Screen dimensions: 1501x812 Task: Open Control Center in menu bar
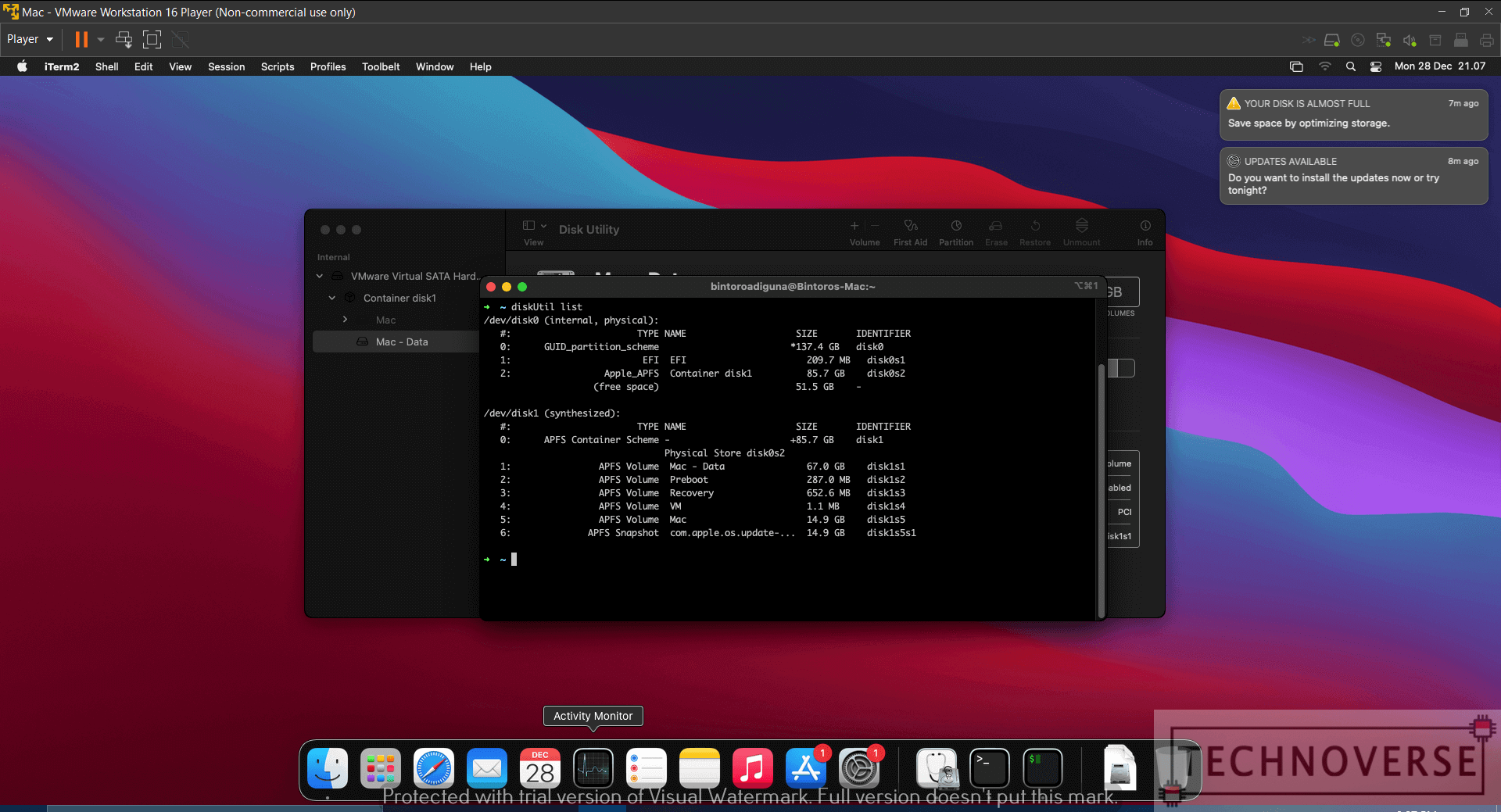coord(1376,66)
